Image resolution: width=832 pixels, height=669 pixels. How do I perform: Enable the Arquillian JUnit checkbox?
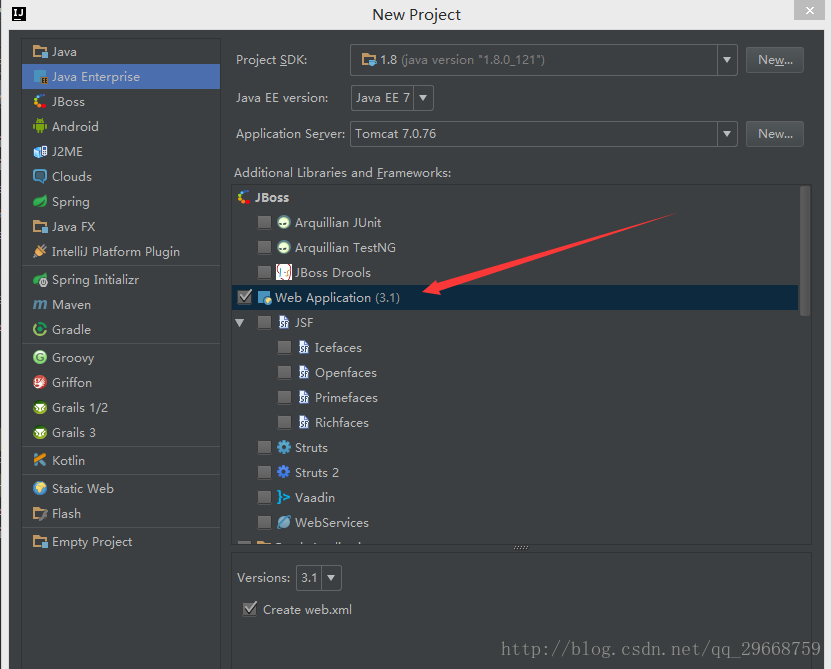coord(264,222)
